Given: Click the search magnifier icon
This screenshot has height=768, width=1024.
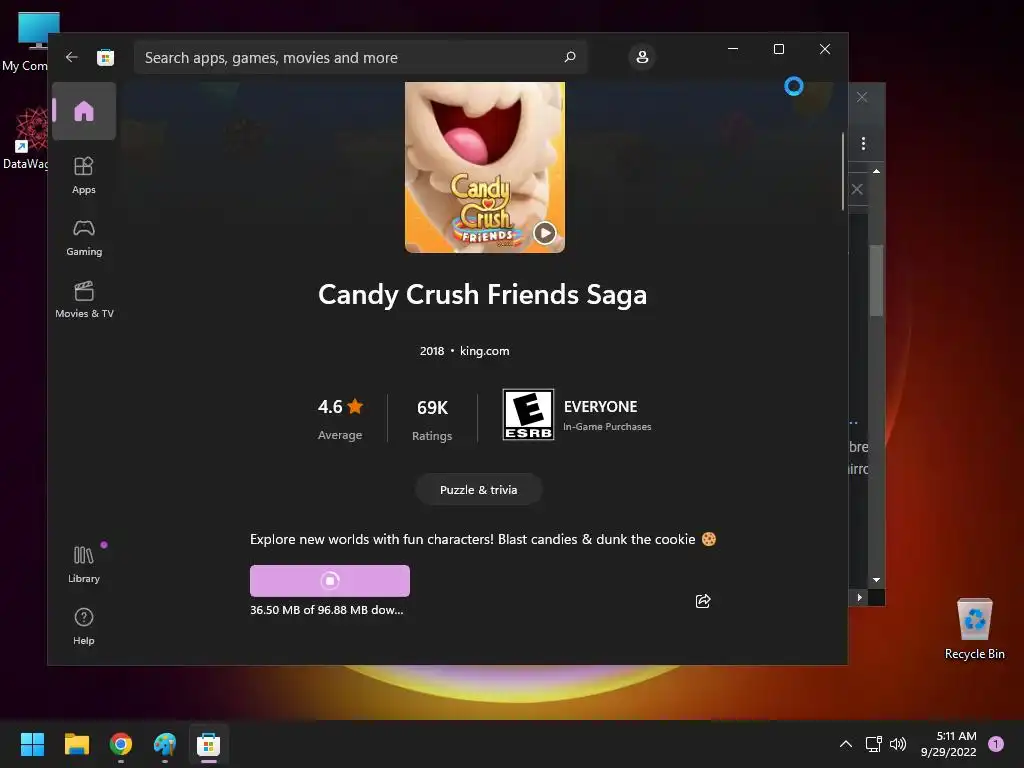Looking at the screenshot, I should click(x=570, y=57).
